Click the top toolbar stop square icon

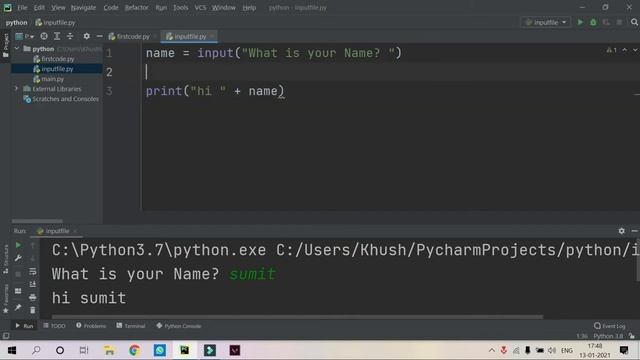tap(619, 22)
